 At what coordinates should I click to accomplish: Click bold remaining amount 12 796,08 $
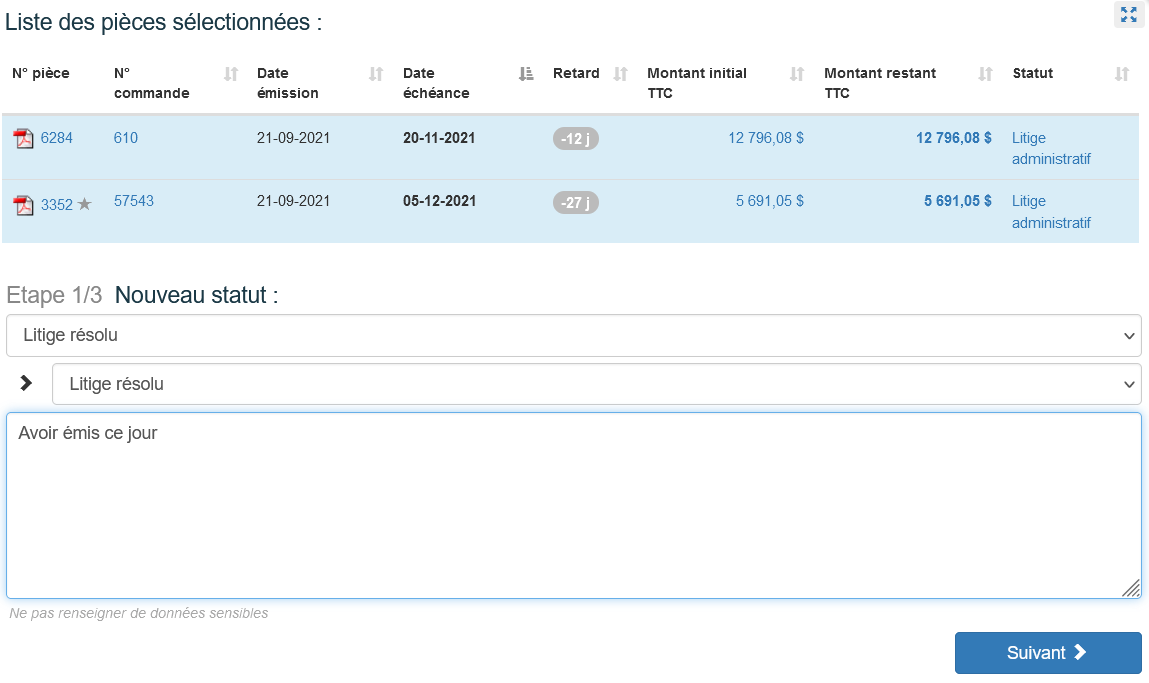(x=953, y=138)
